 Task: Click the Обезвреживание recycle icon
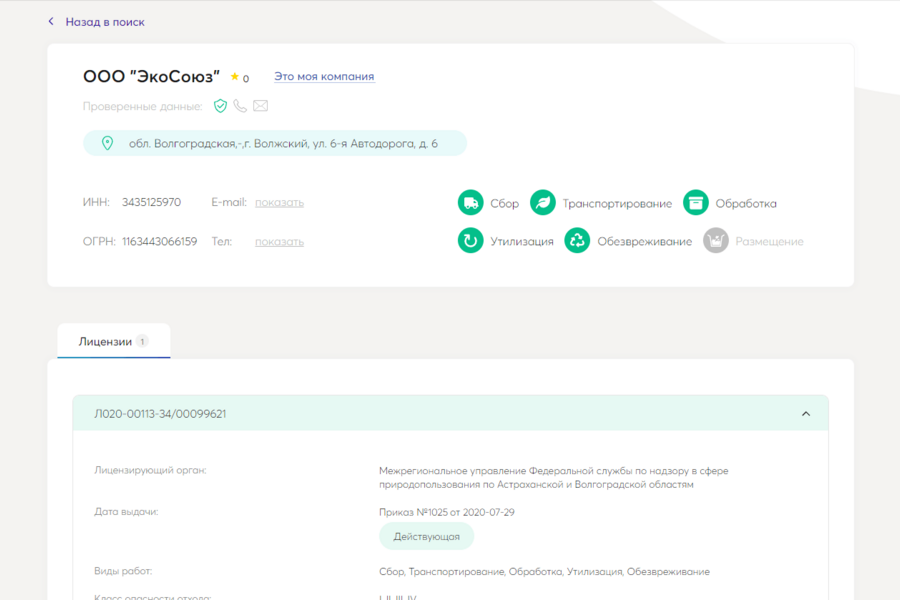pos(577,241)
